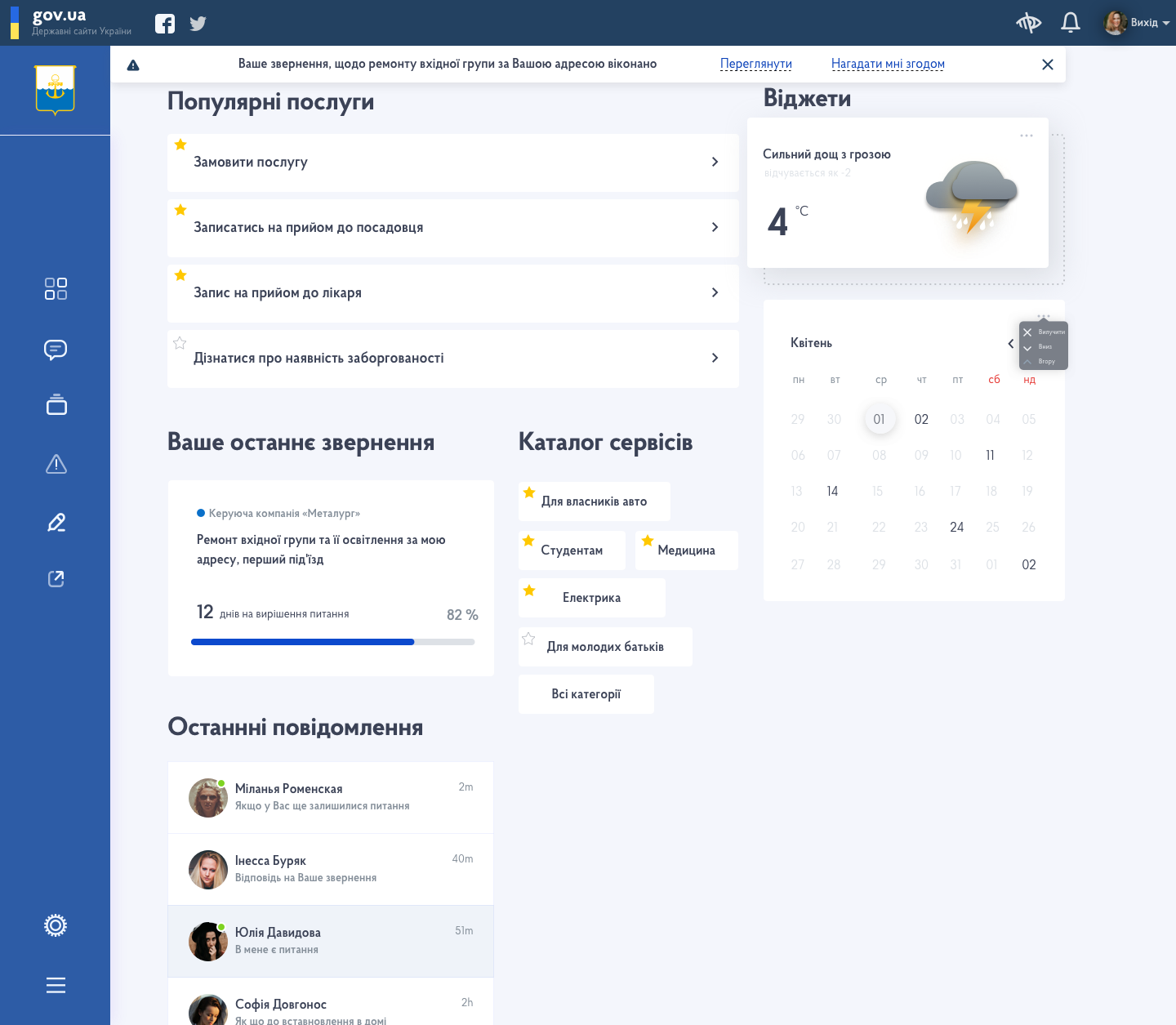This screenshot has height=1025, width=1176.
Task: Click the city coat of arms logo
Action: click(56, 90)
